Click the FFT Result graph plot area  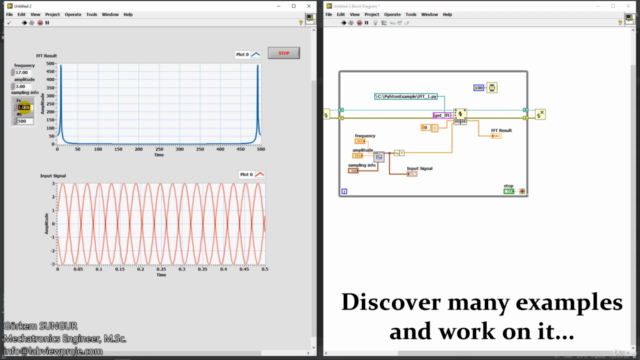[x=159, y=104]
